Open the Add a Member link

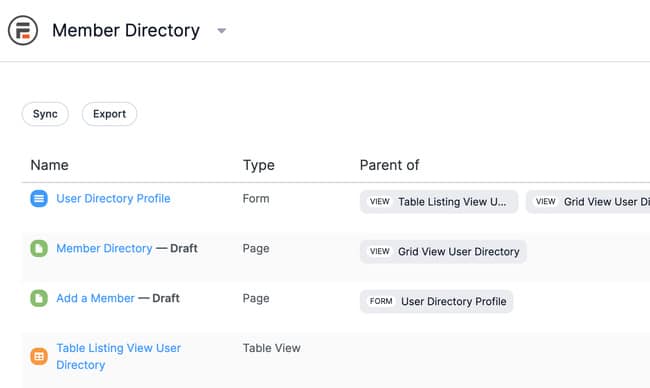tap(95, 298)
